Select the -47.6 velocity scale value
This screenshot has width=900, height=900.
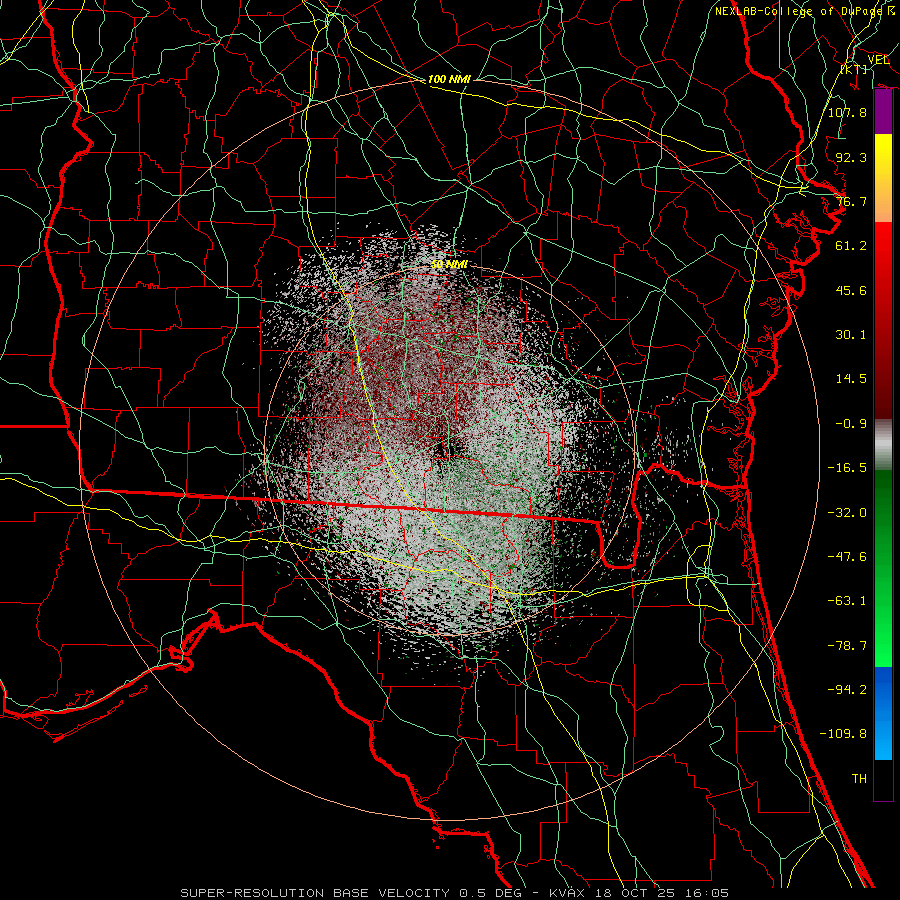(847, 557)
